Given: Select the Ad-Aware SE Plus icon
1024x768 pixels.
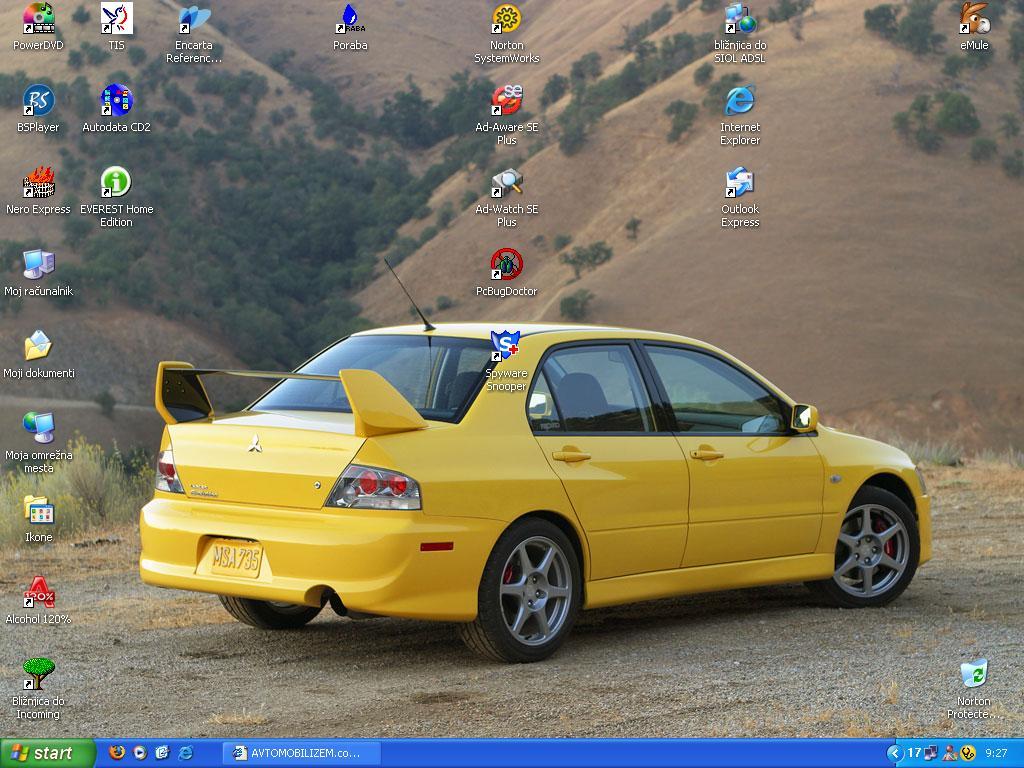Looking at the screenshot, I should pos(507,115).
